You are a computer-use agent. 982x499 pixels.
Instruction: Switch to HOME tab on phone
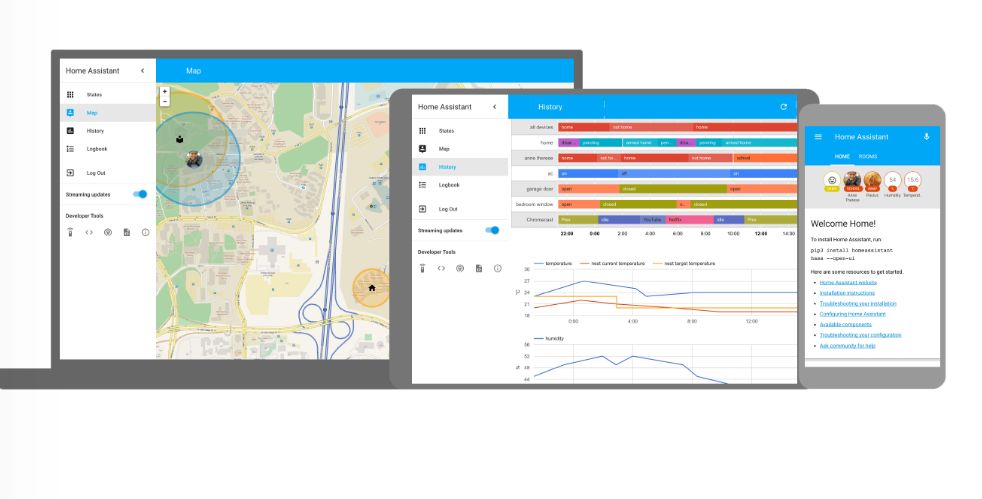tap(842, 157)
